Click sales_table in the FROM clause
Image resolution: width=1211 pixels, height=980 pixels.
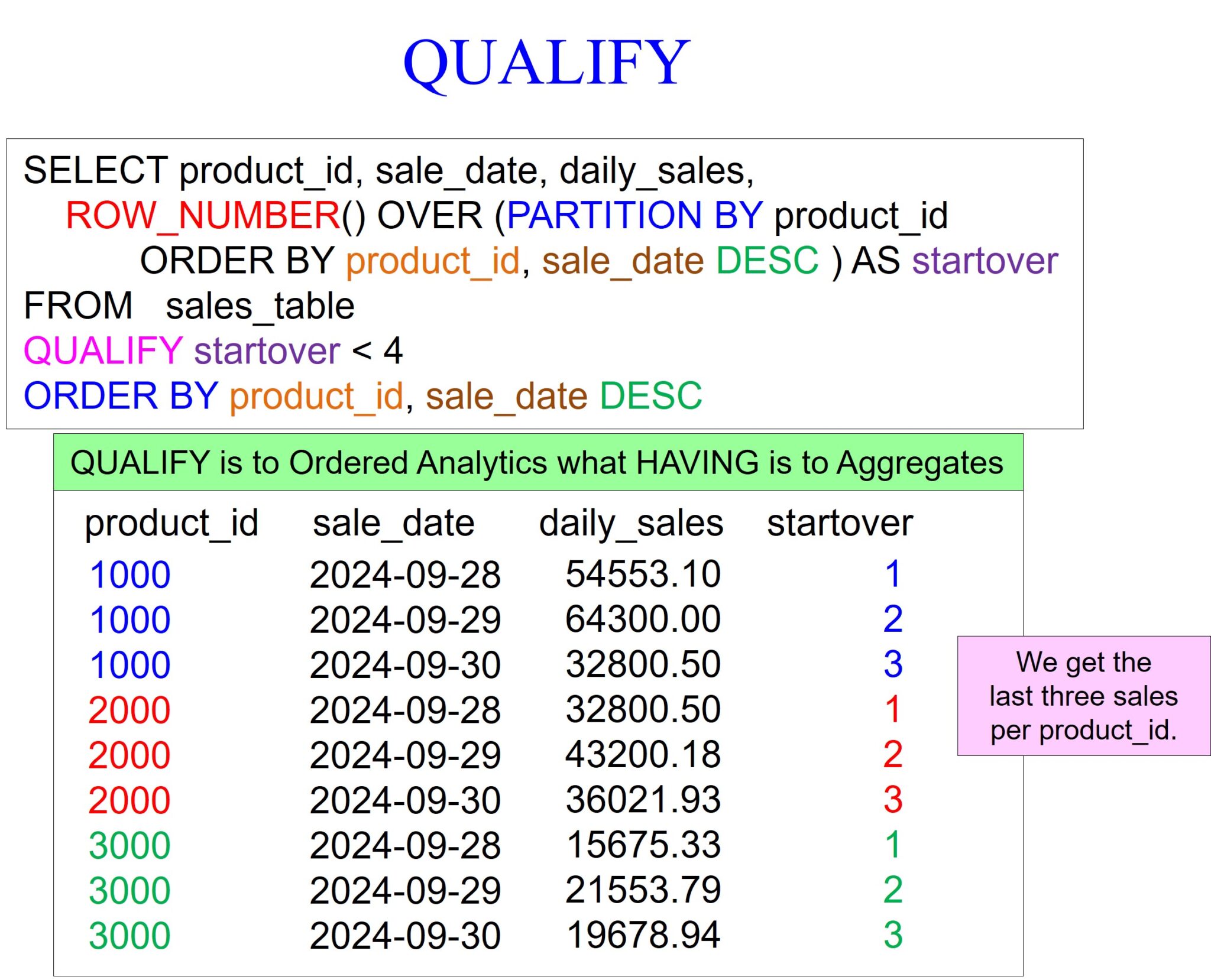[x=260, y=306]
